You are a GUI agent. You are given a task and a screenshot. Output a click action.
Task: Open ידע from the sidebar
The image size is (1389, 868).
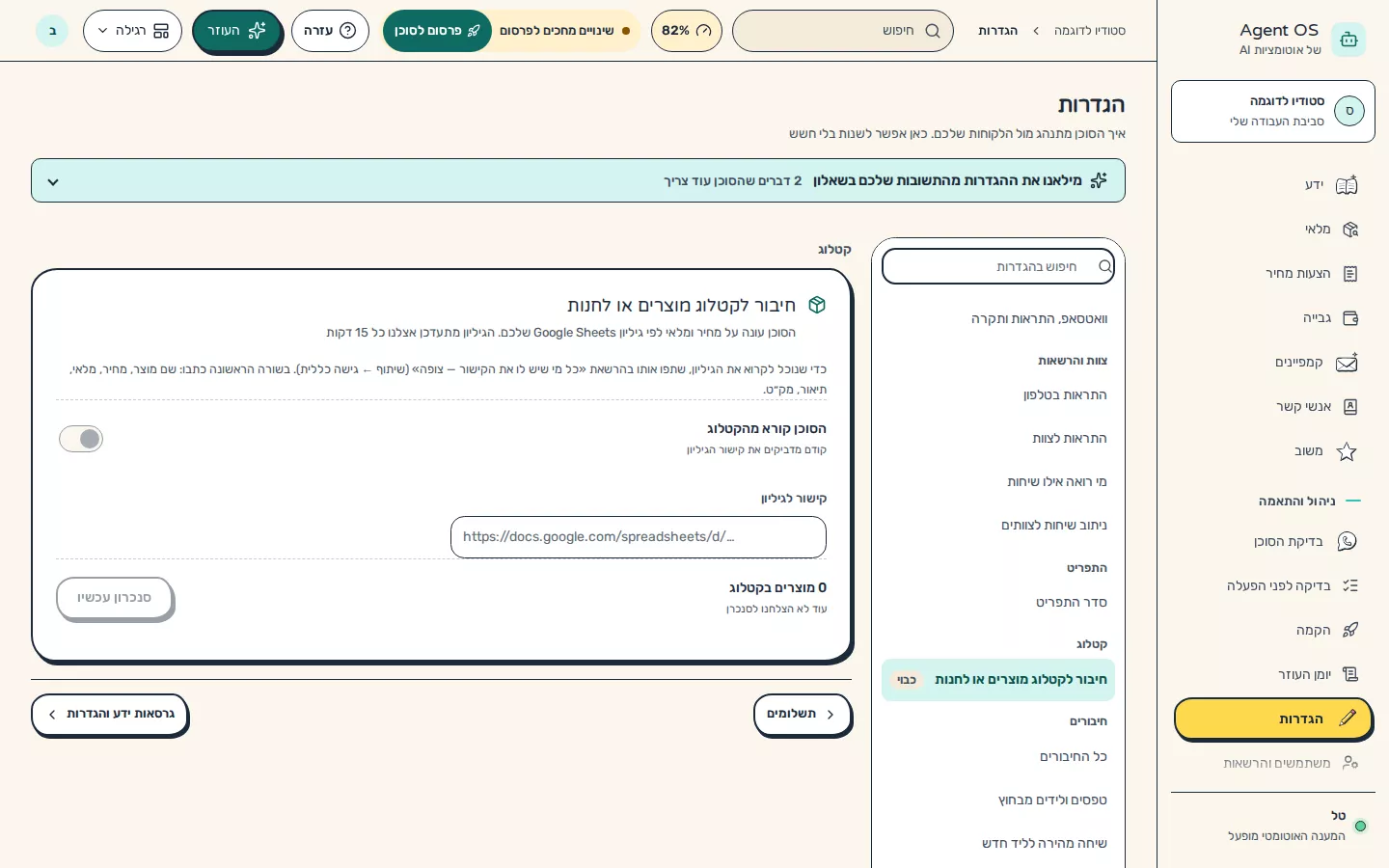1273,185
